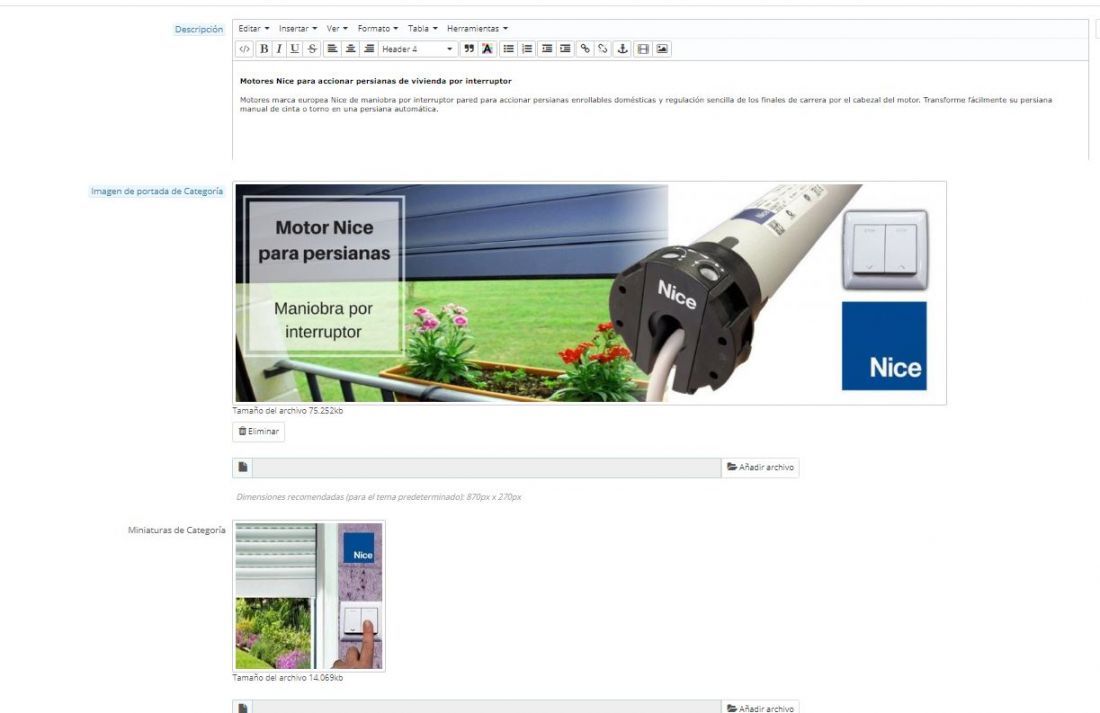Click the file icon beside thumbnail field
Viewport: 1100px width, 713px height.
(x=243, y=707)
